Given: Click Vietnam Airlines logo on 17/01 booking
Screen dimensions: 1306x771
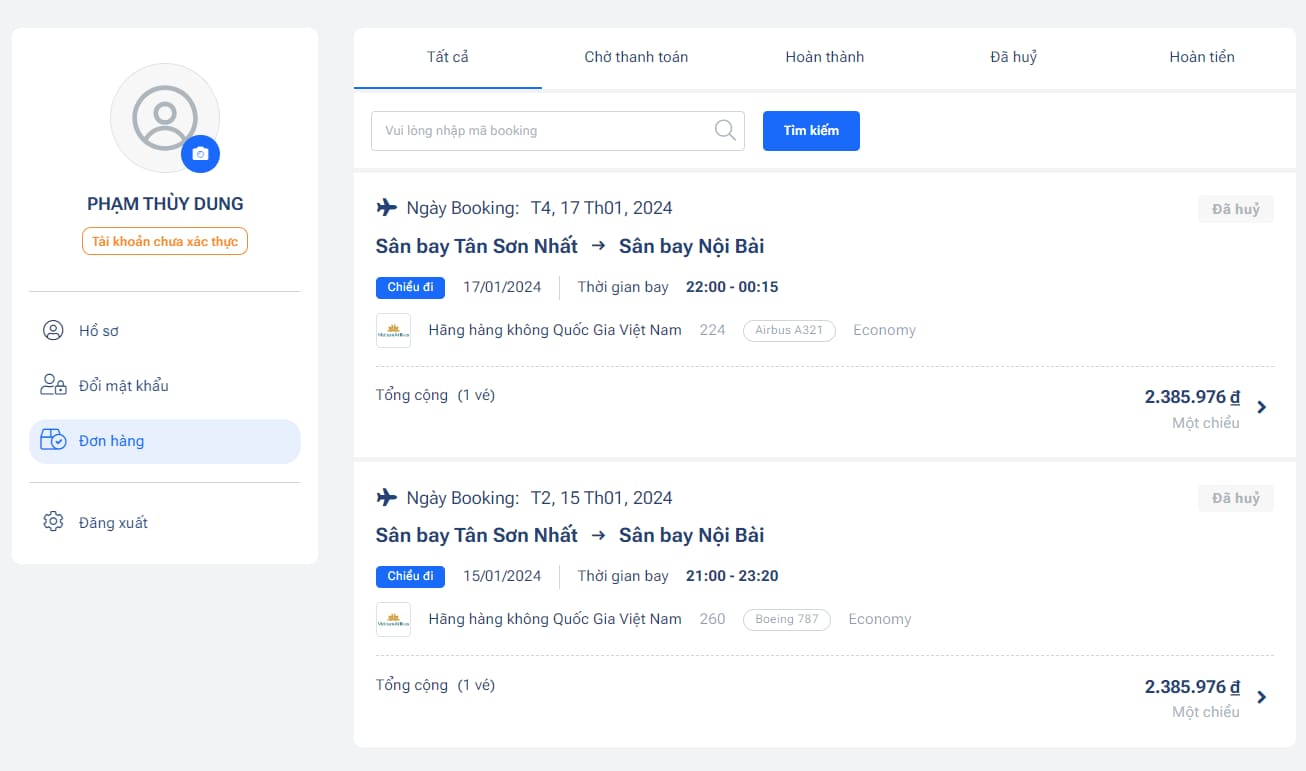Looking at the screenshot, I should [393, 330].
